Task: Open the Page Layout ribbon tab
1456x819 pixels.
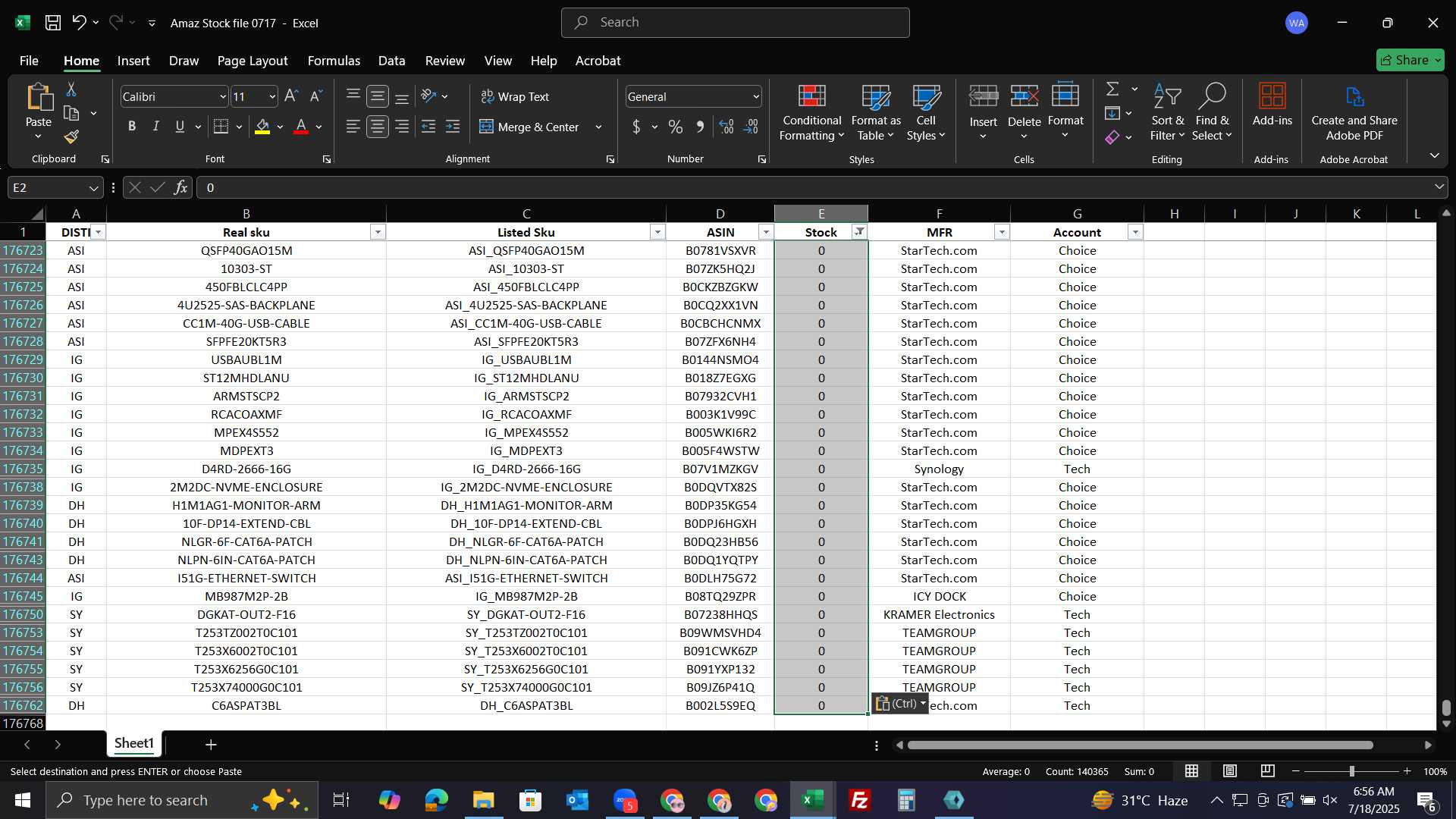Action: pos(253,61)
